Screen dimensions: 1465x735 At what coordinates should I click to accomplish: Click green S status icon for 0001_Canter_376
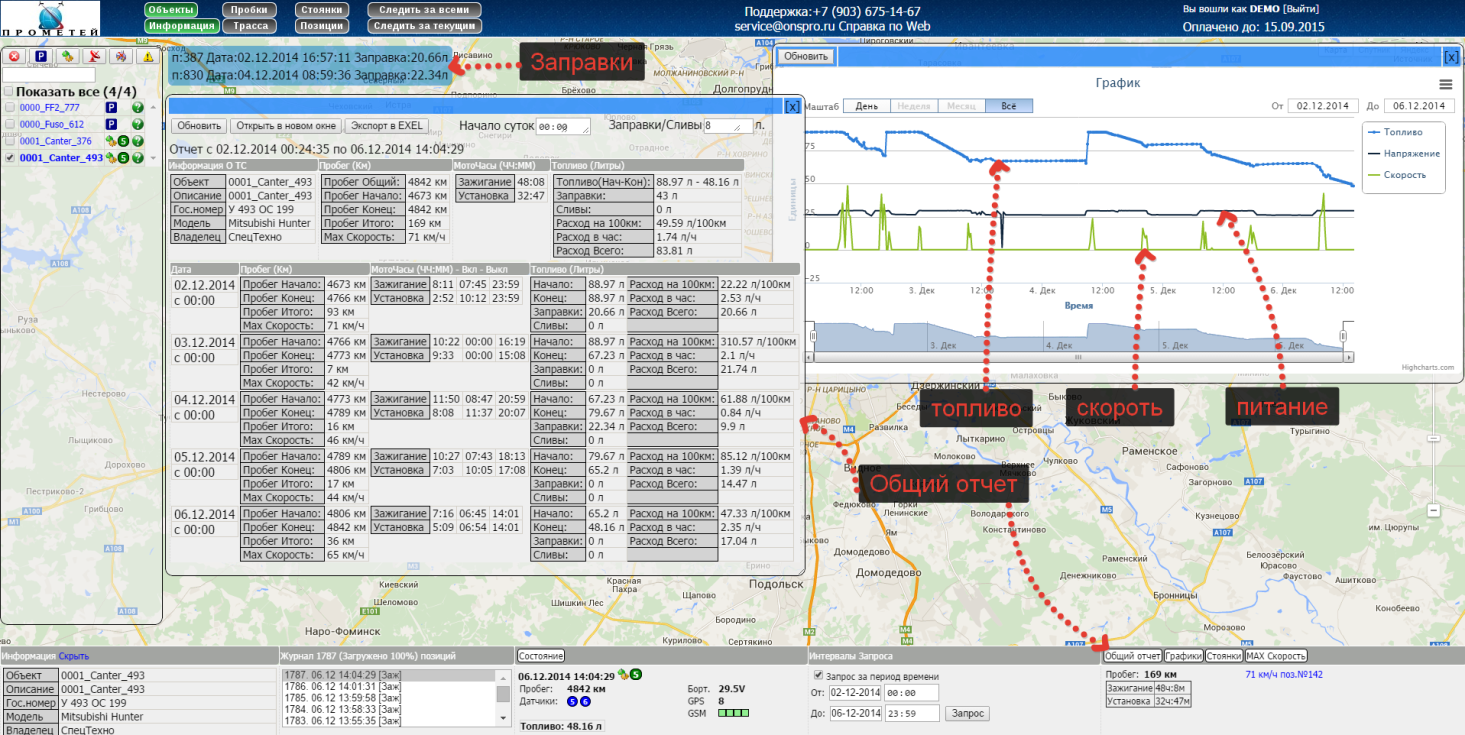tap(123, 141)
